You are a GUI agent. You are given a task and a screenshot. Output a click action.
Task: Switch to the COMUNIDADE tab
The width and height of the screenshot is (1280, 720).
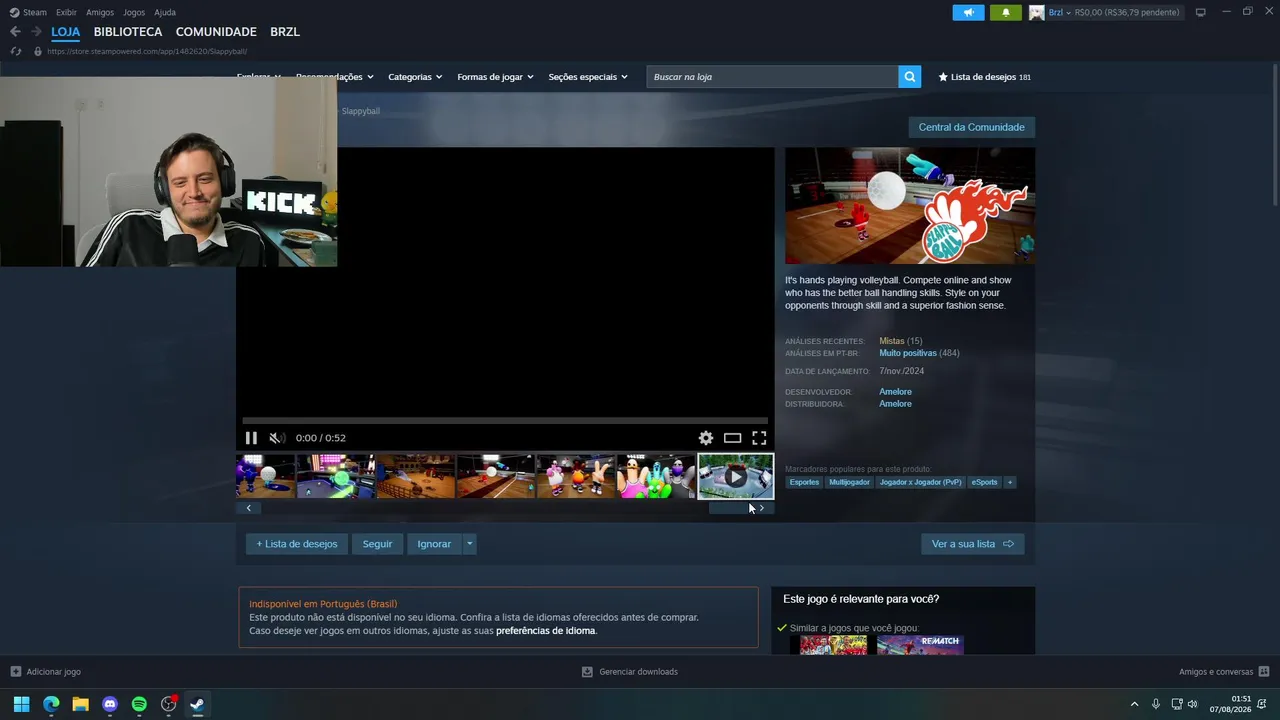216,32
